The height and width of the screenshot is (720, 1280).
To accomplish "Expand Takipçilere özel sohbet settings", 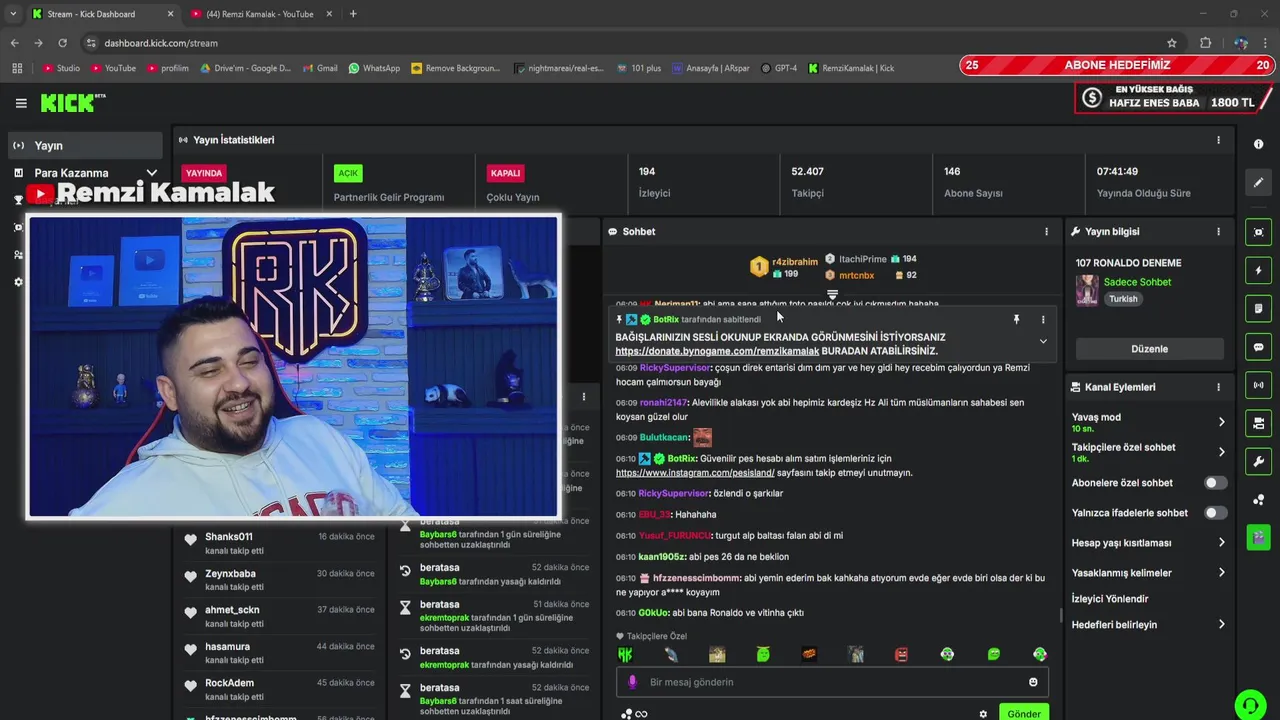I will tap(1221, 452).
